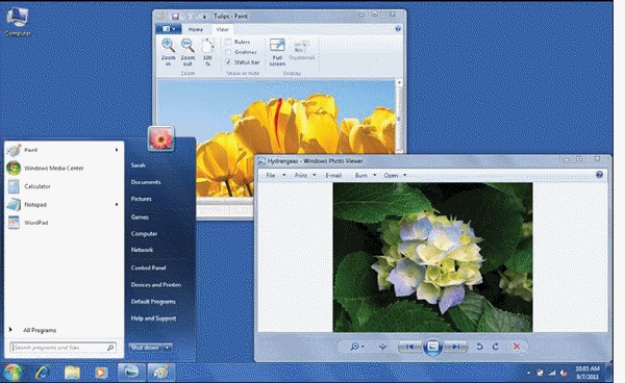
Task: Open Documents from the Start menu
Action: (x=146, y=182)
